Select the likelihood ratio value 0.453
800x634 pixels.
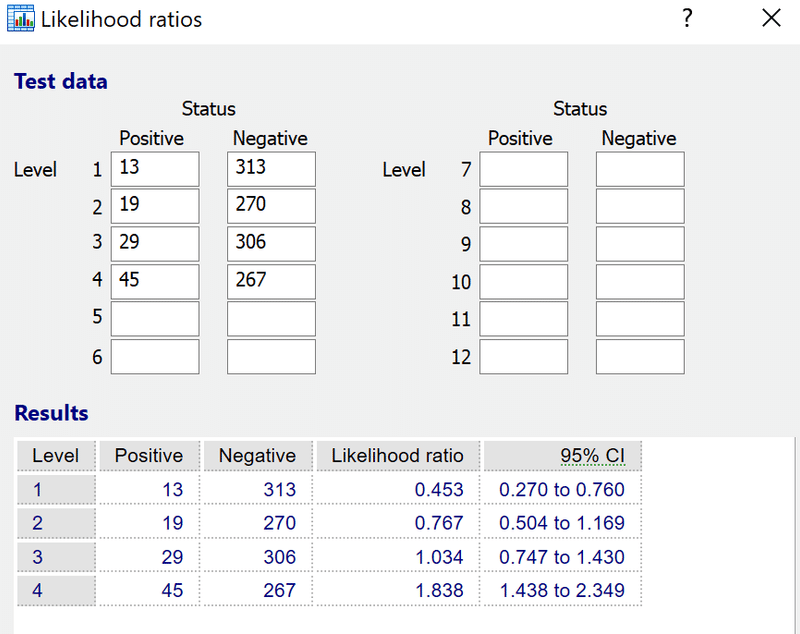pos(437,489)
